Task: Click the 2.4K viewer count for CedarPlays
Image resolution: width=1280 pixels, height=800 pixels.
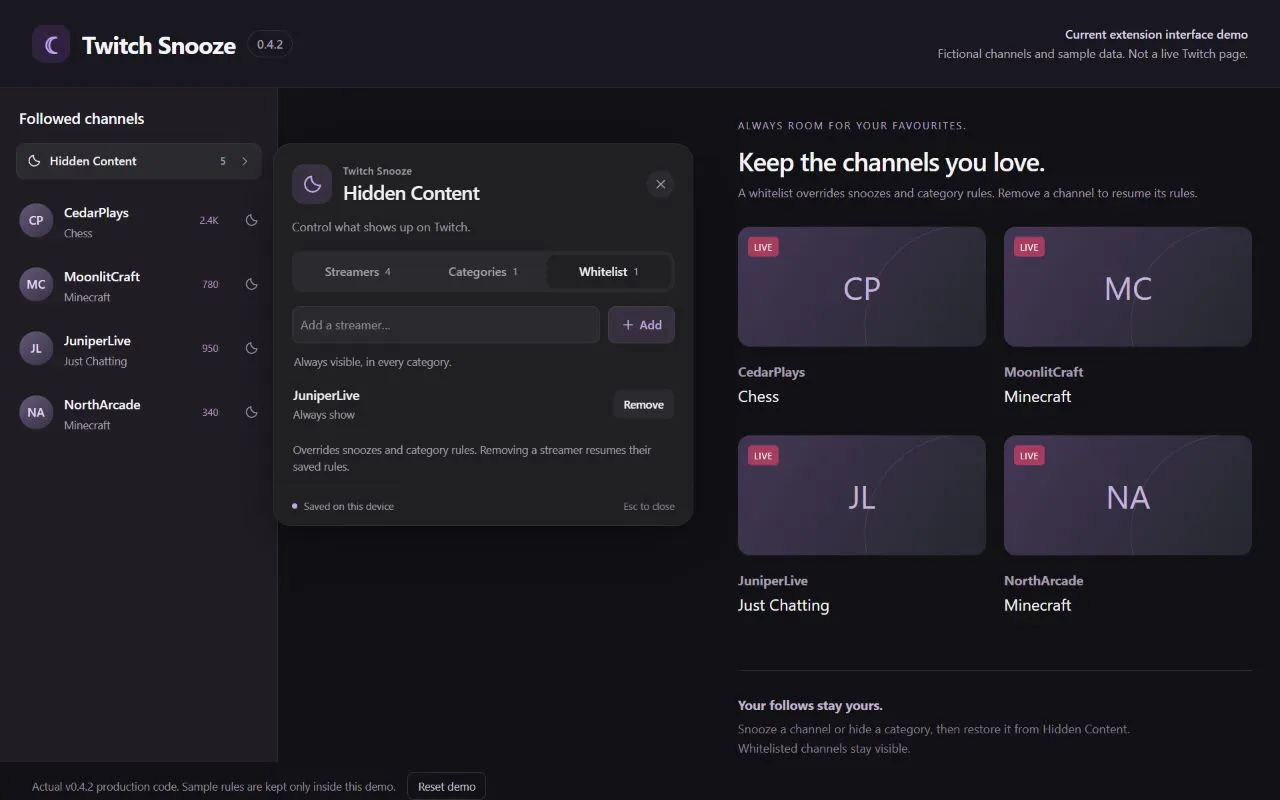Action: pyautogui.click(x=209, y=220)
